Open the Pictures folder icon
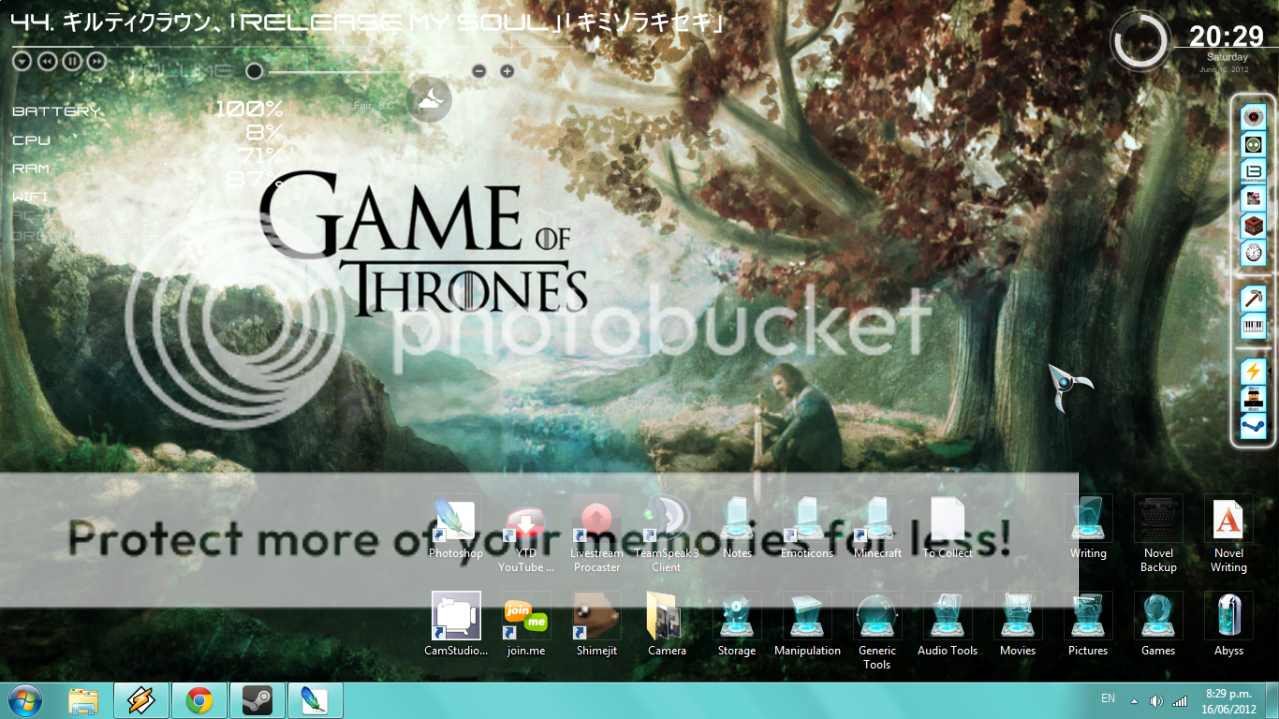The image size is (1279, 719). pos(1088,624)
